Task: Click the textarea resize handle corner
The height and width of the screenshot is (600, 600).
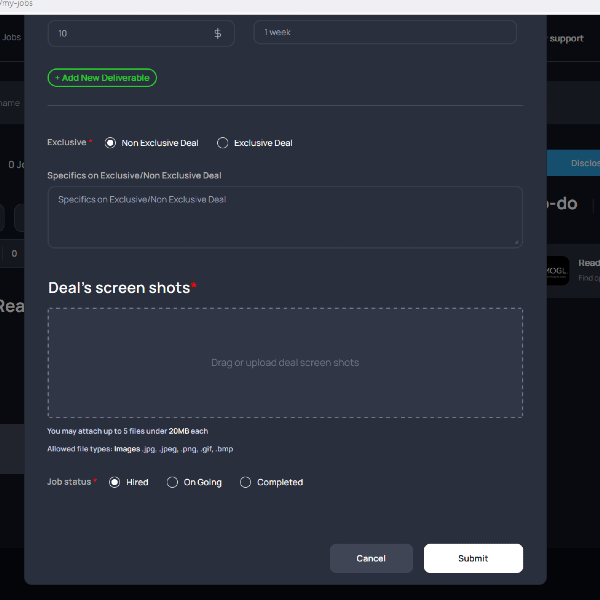Action: point(516,242)
